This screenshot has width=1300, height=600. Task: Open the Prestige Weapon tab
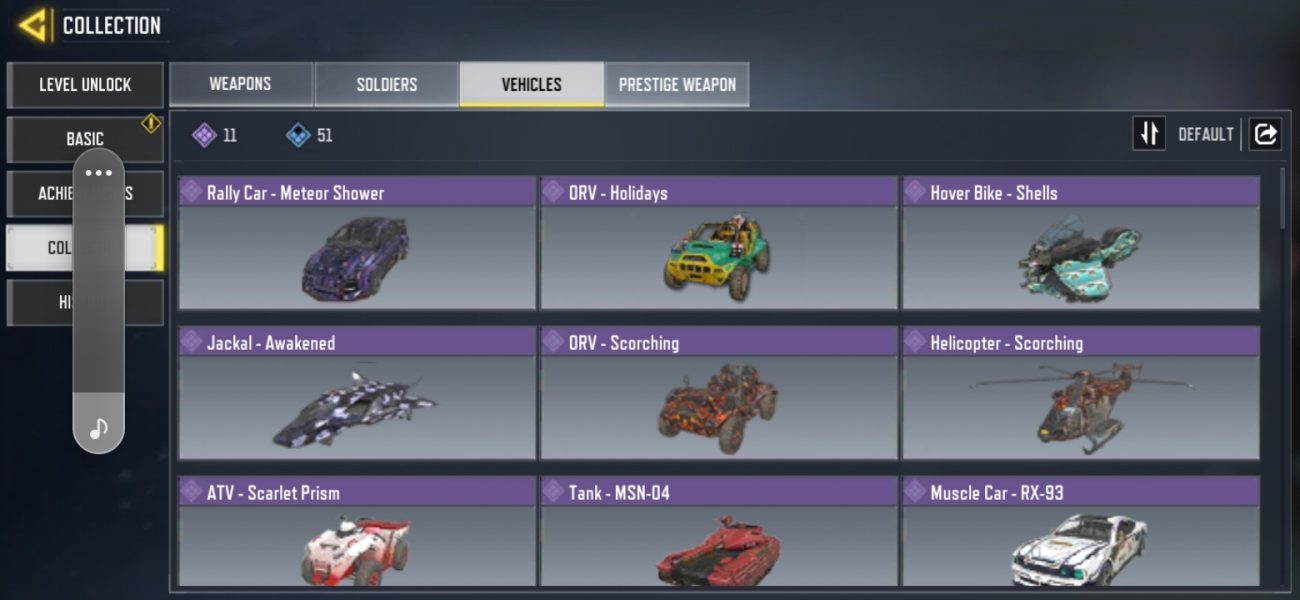pyautogui.click(x=677, y=84)
